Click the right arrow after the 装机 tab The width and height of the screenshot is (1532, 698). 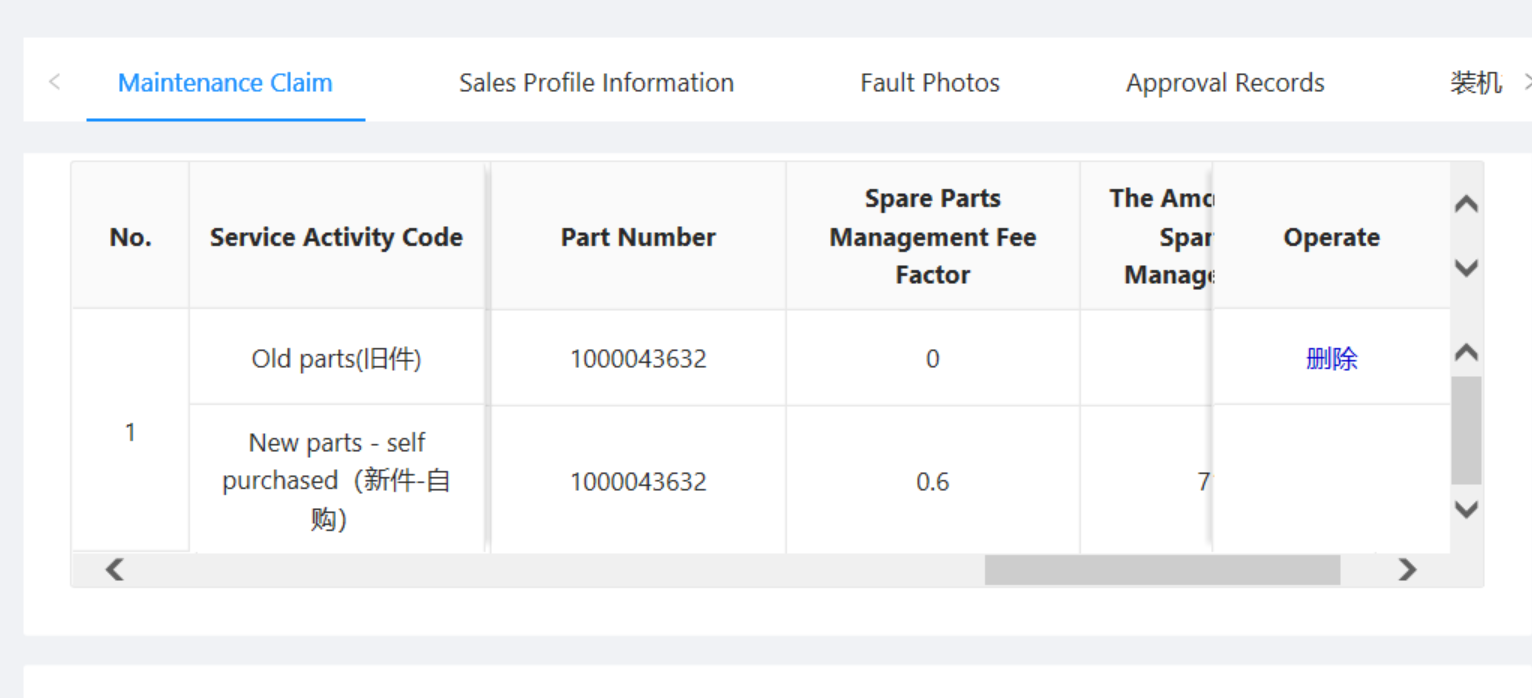coord(1525,82)
